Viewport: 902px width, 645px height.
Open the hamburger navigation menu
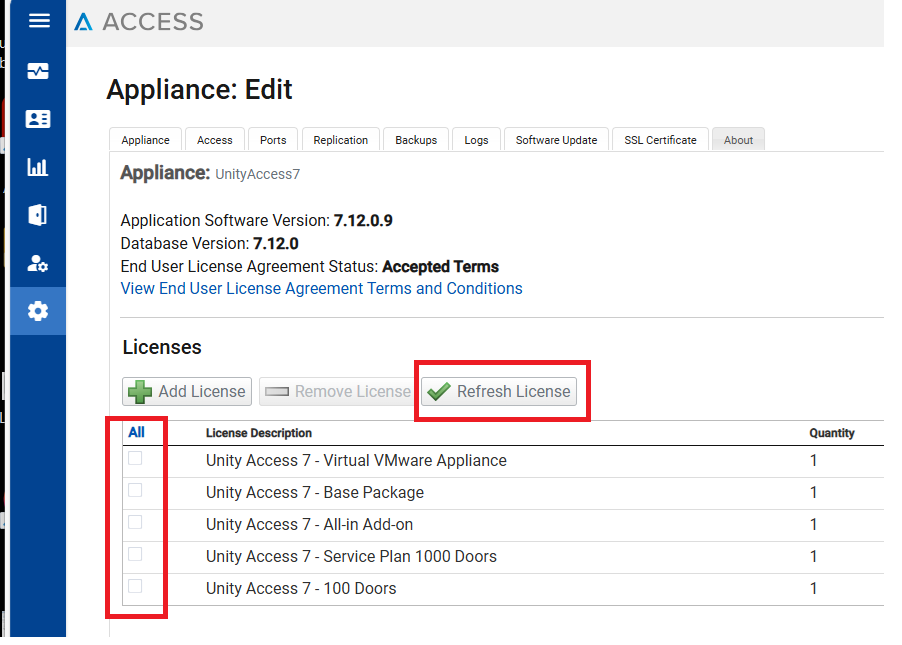click(39, 21)
